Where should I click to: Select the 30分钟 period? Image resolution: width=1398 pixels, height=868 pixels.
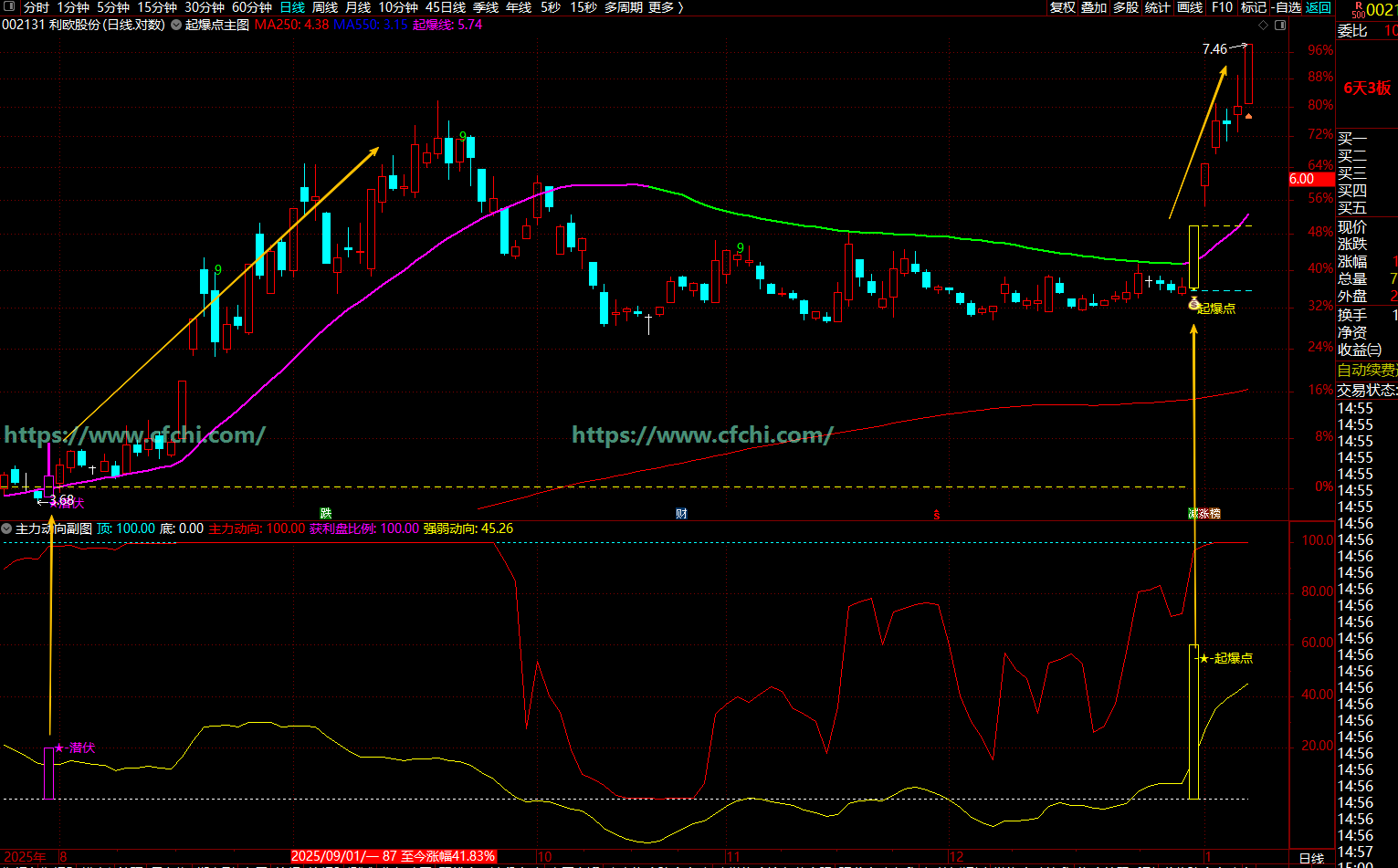point(205,7)
